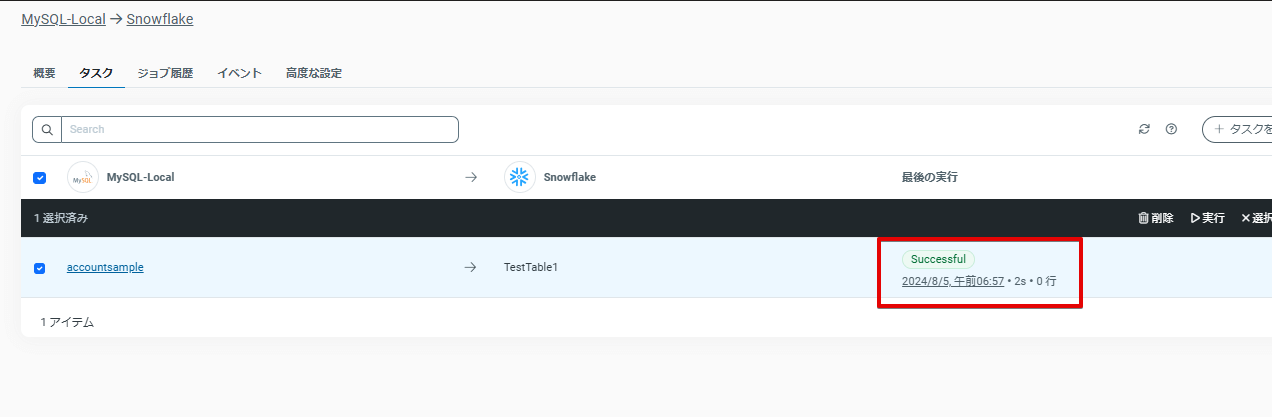Open the ジョブ履歴 tab
The image size is (1272, 417).
[x=165, y=73]
